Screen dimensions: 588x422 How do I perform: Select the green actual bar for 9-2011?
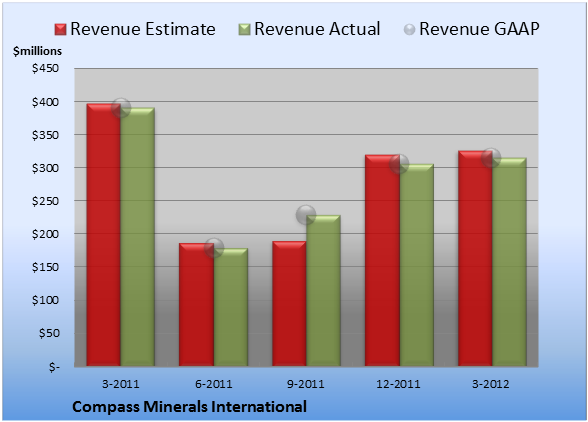click(x=323, y=290)
